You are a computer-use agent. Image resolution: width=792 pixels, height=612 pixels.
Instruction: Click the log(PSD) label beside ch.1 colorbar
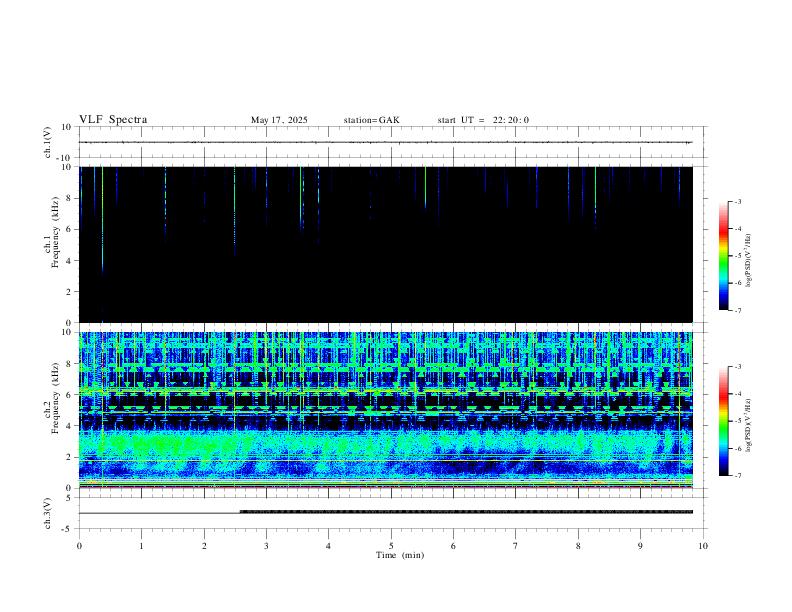[748, 260]
